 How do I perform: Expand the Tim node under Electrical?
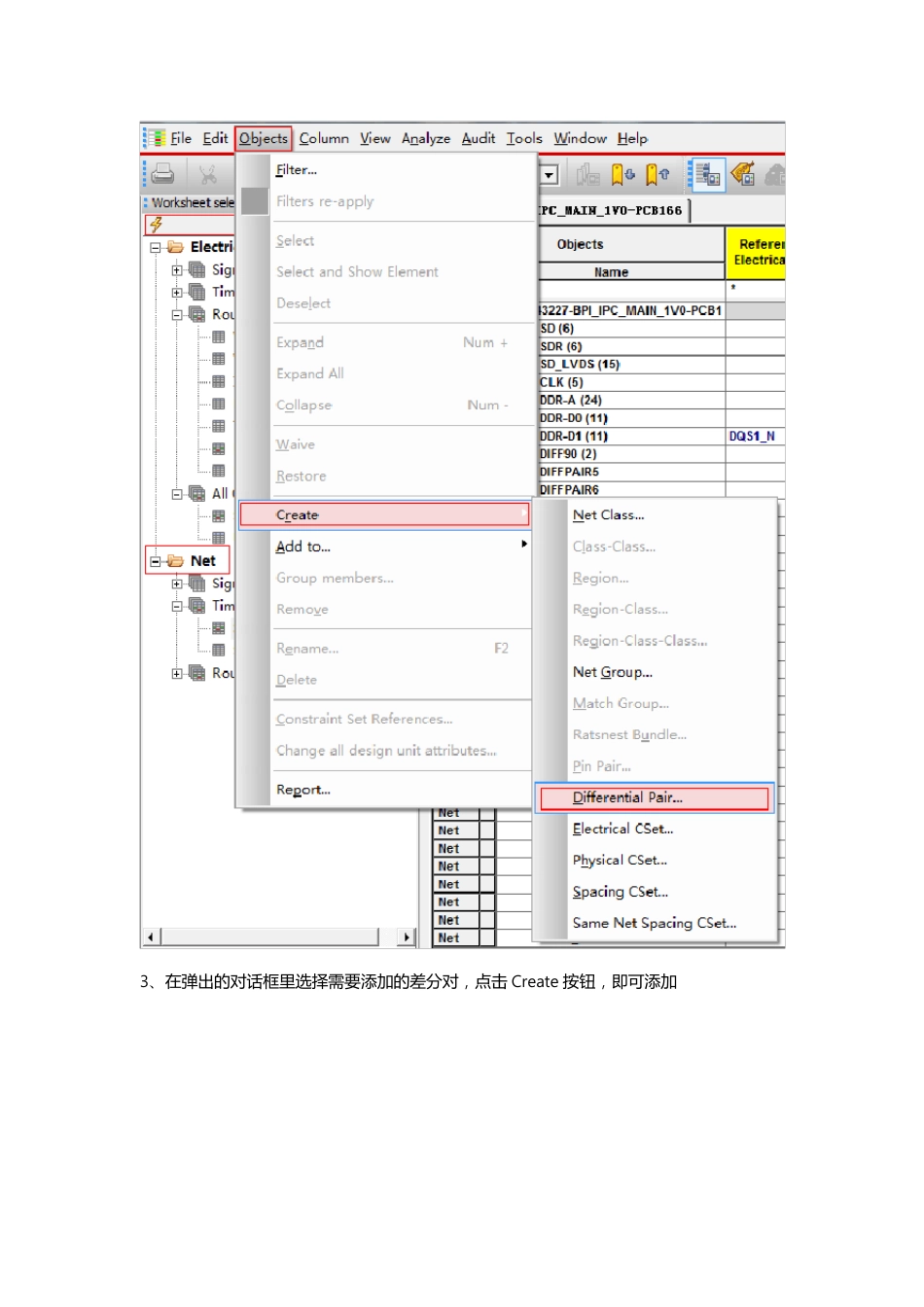click(x=177, y=293)
